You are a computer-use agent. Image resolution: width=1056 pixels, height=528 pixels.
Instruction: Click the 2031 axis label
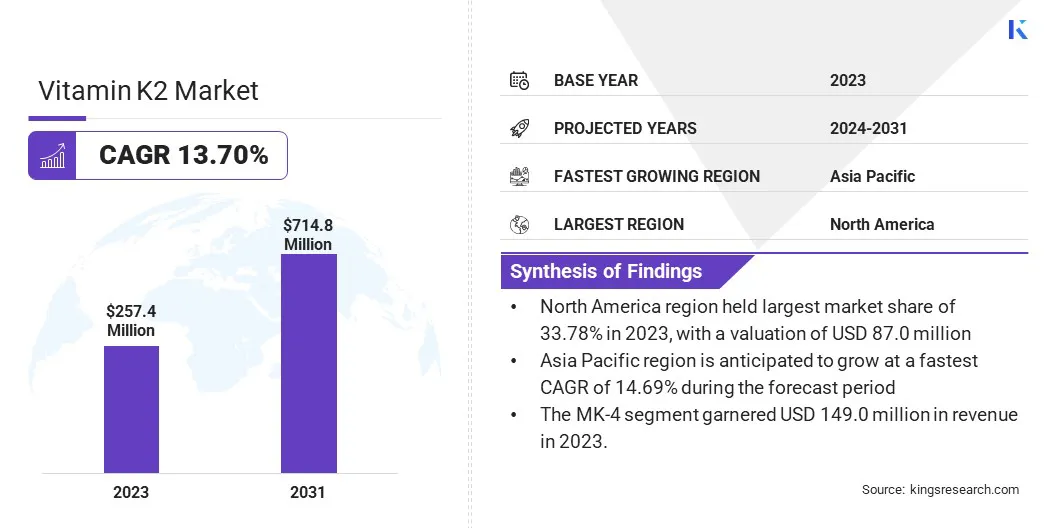click(308, 493)
